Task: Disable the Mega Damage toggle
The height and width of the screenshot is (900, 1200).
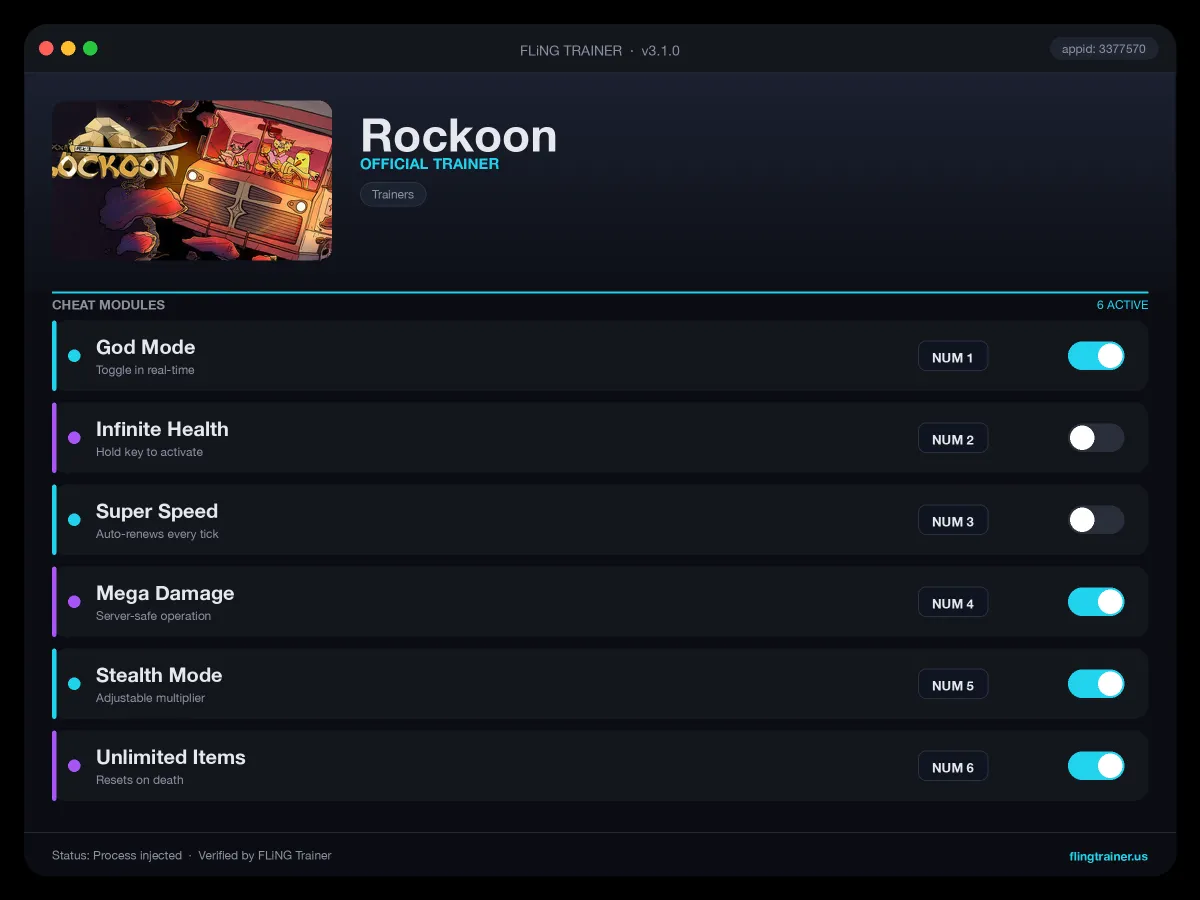Action: coord(1096,602)
